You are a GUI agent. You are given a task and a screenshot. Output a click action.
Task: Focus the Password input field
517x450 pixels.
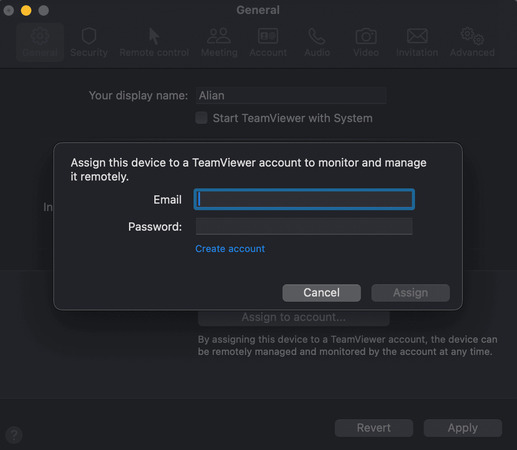pyautogui.click(x=304, y=226)
